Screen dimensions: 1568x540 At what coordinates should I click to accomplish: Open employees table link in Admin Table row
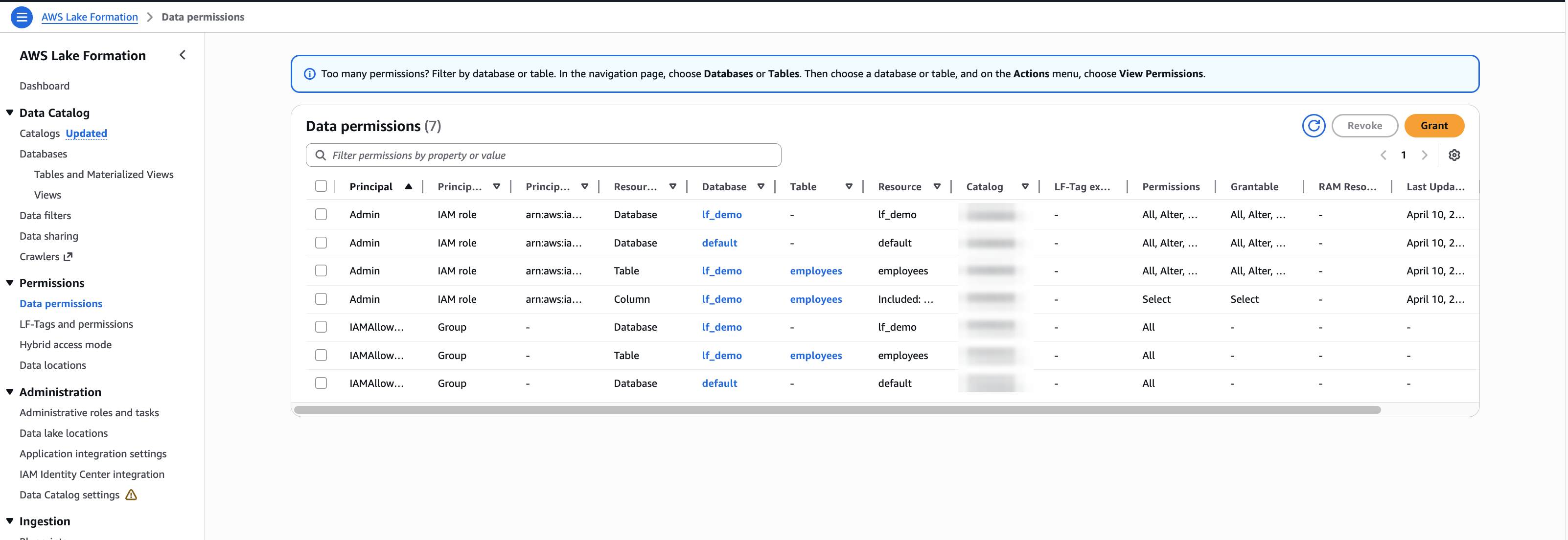click(x=816, y=271)
